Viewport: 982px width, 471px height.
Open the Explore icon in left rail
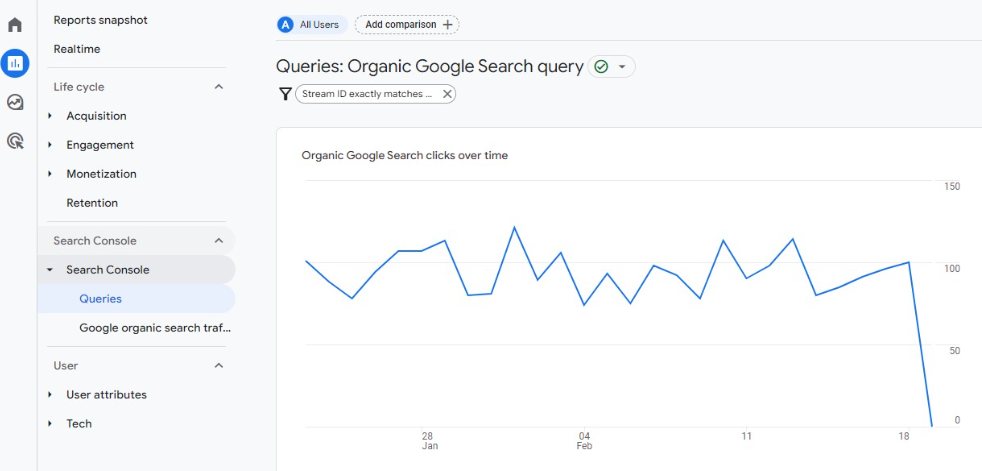(15, 102)
